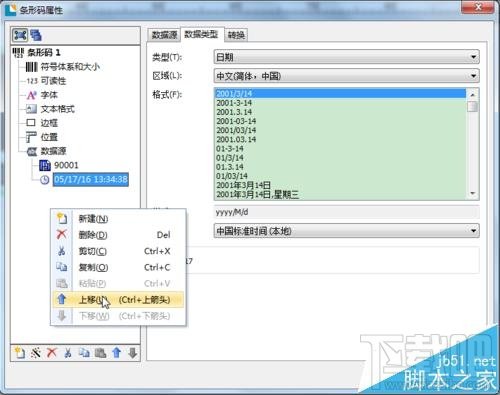Choose 上移(U) in the context menu

point(118,300)
